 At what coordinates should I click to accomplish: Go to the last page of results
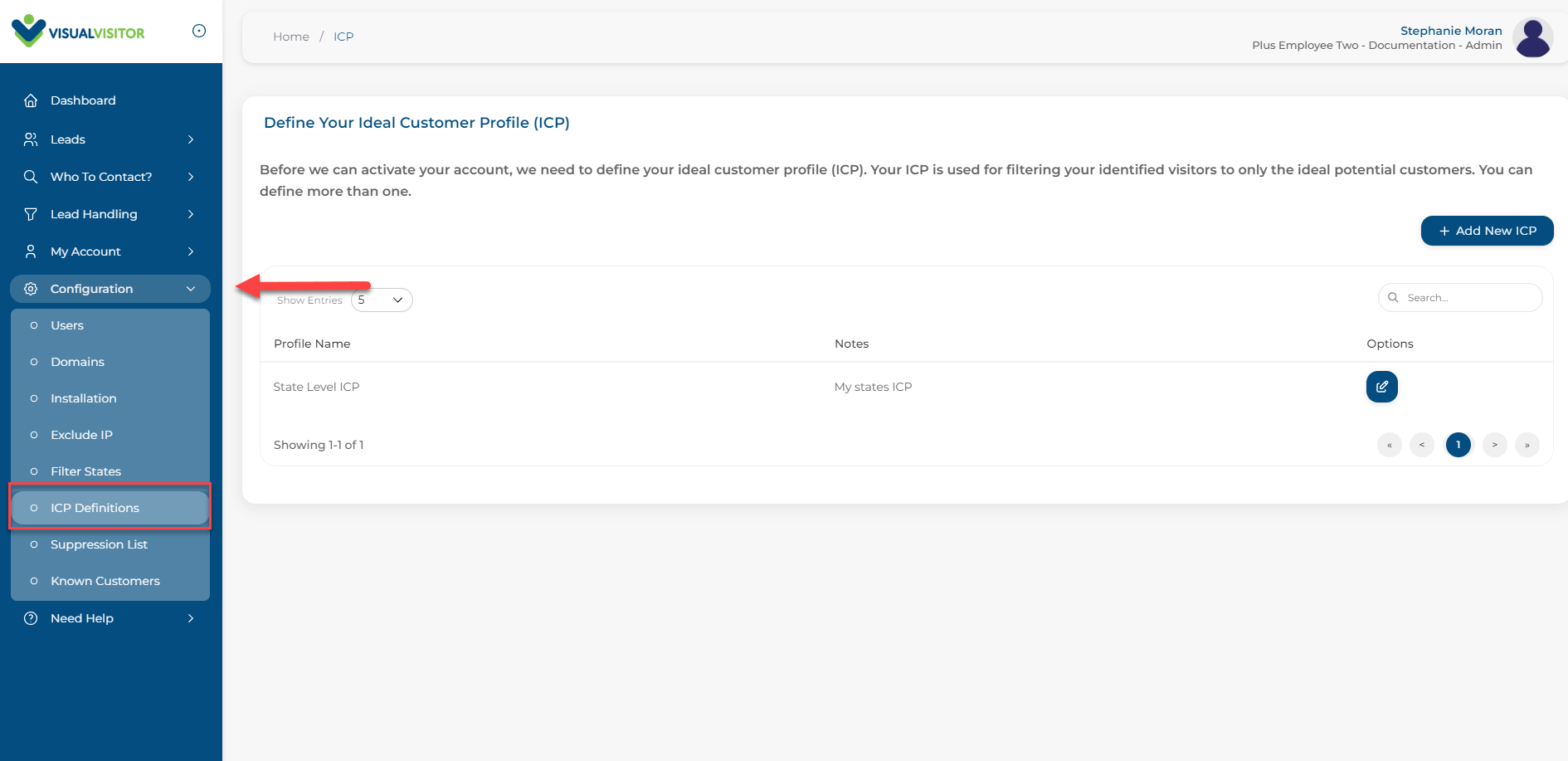[x=1527, y=445]
